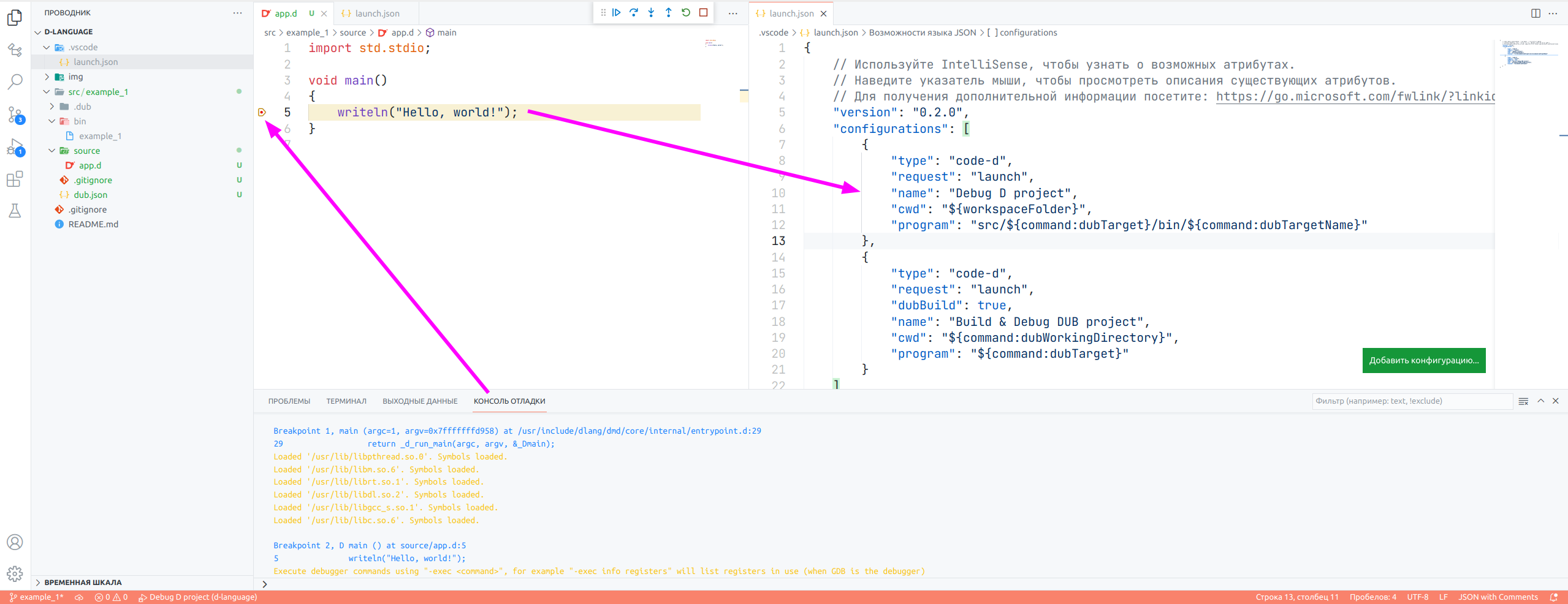This screenshot has height=604, width=1568.
Task: Open Explorer panel more actions menu
Action: click(x=238, y=13)
